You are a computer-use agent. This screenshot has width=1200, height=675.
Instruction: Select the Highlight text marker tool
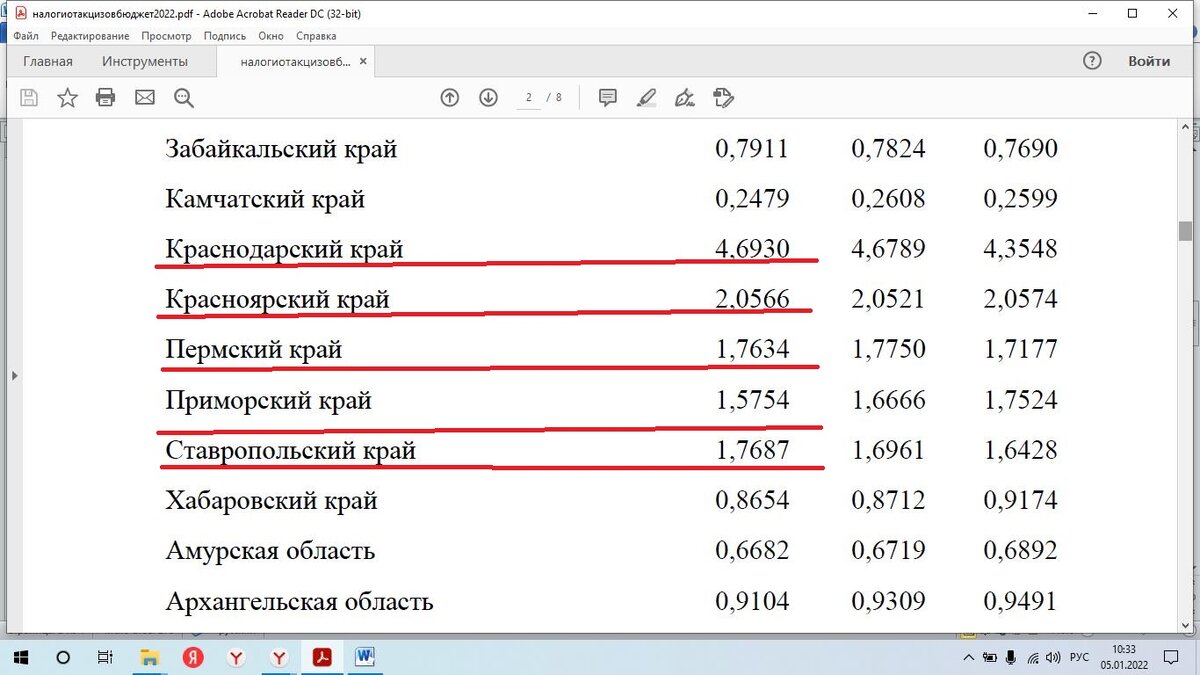[647, 97]
